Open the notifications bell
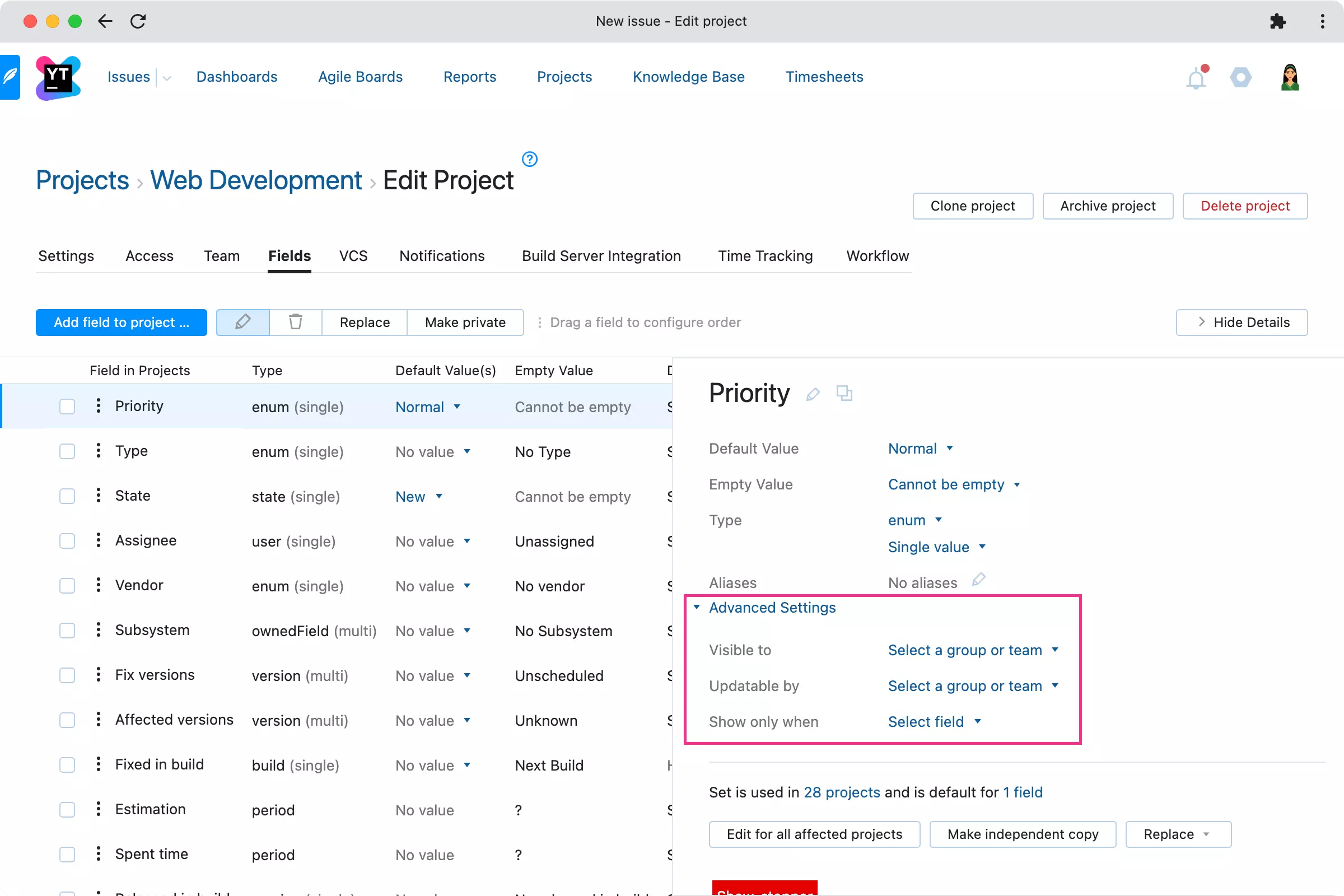The width and height of the screenshot is (1344, 896). point(1196,77)
